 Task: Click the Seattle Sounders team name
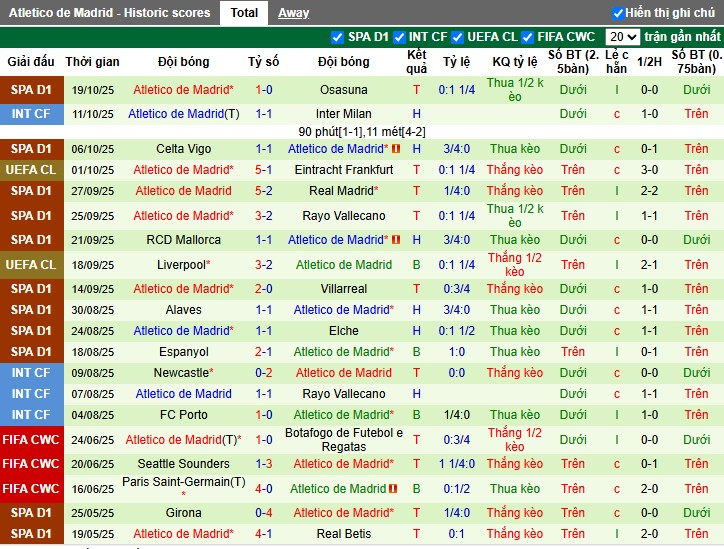click(x=183, y=464)
